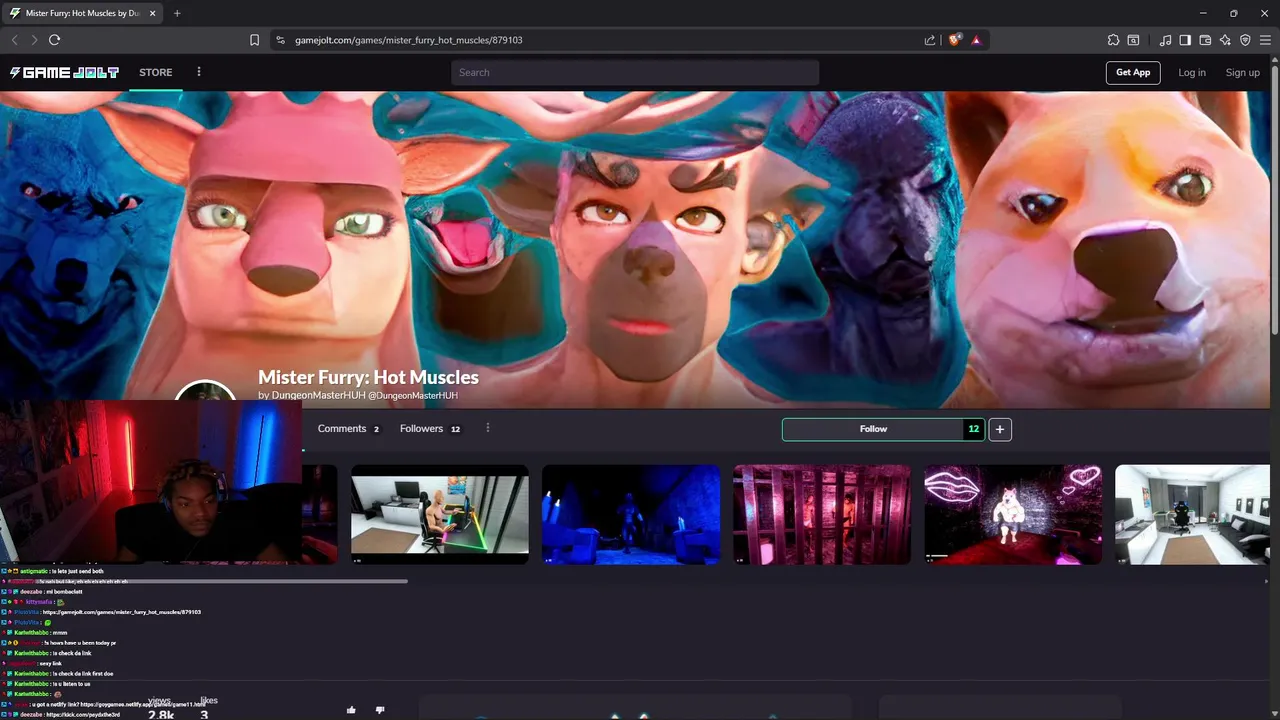Click the game title Mister Furry: Hot Muscles
Viewport: 1280px width, 720px height.
pos(368,377)
